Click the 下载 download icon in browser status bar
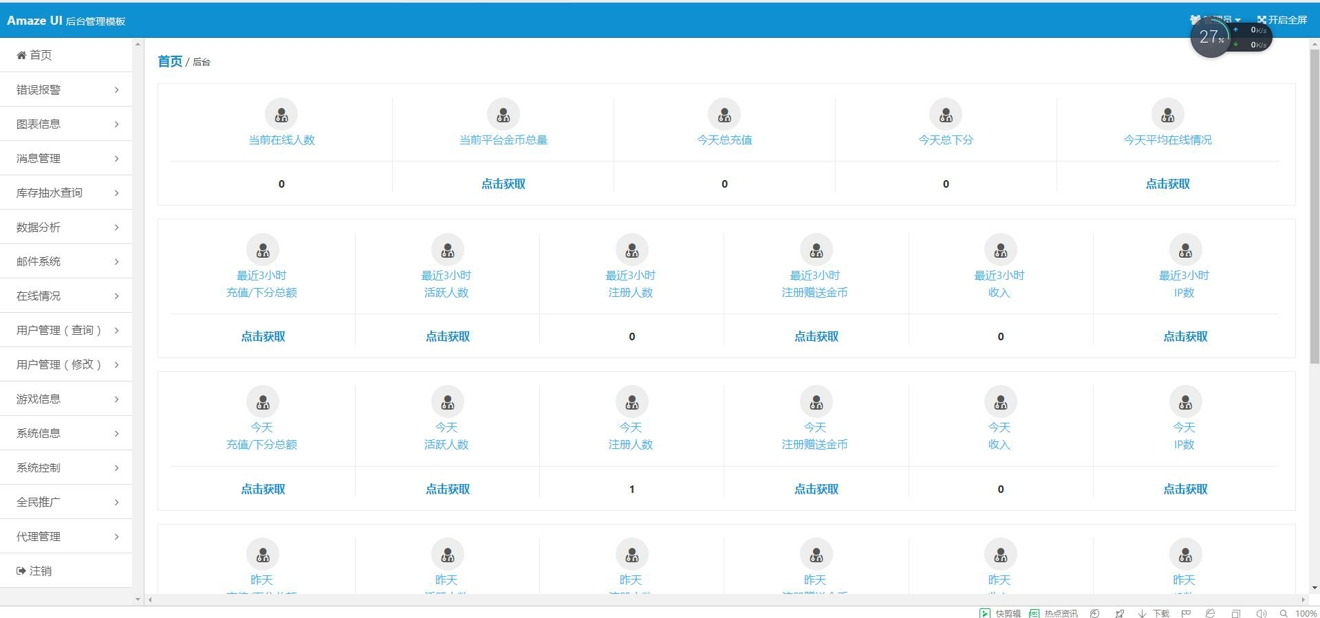This screenshot has width=1320, height=618. [x=1141, y=612]
